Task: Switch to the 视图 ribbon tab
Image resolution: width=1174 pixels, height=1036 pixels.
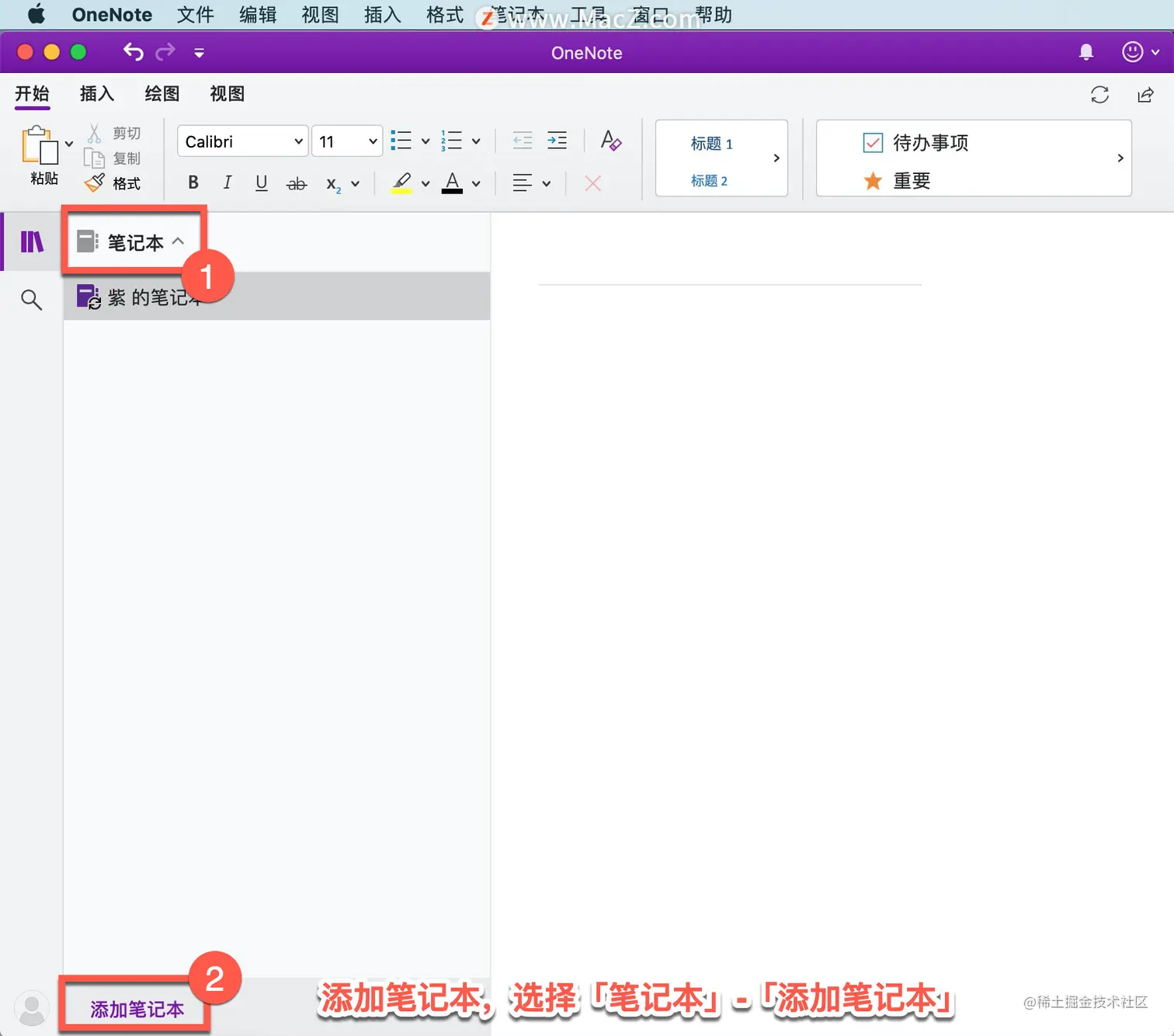Action: point(228,94)
